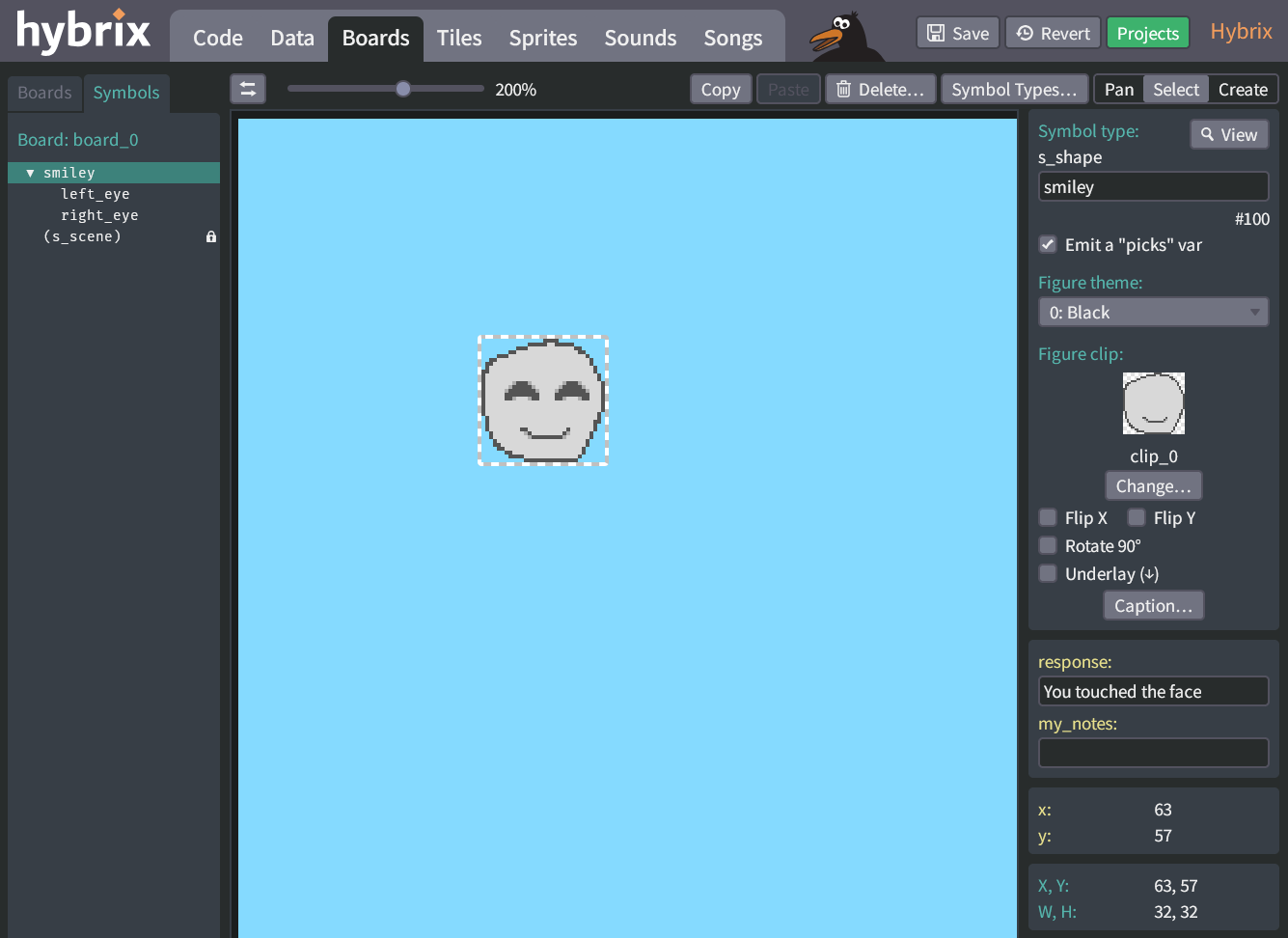This screenshot has width=1288, height=938.
Task: Open the Symbol Types dialog
Action: 1014,89
